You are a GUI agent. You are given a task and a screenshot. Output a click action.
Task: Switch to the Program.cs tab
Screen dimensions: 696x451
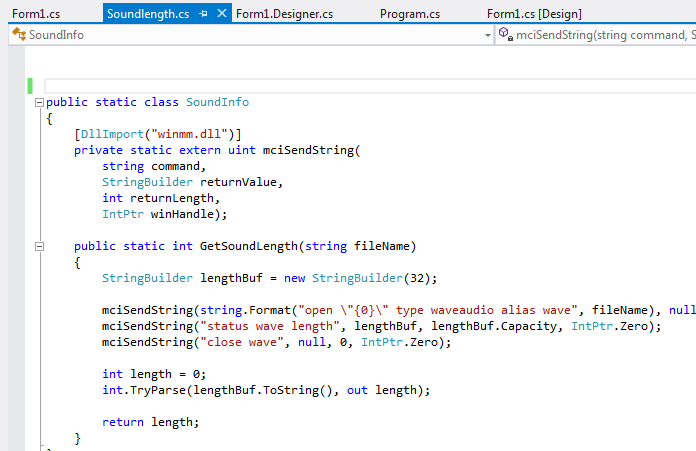(410, 14)
